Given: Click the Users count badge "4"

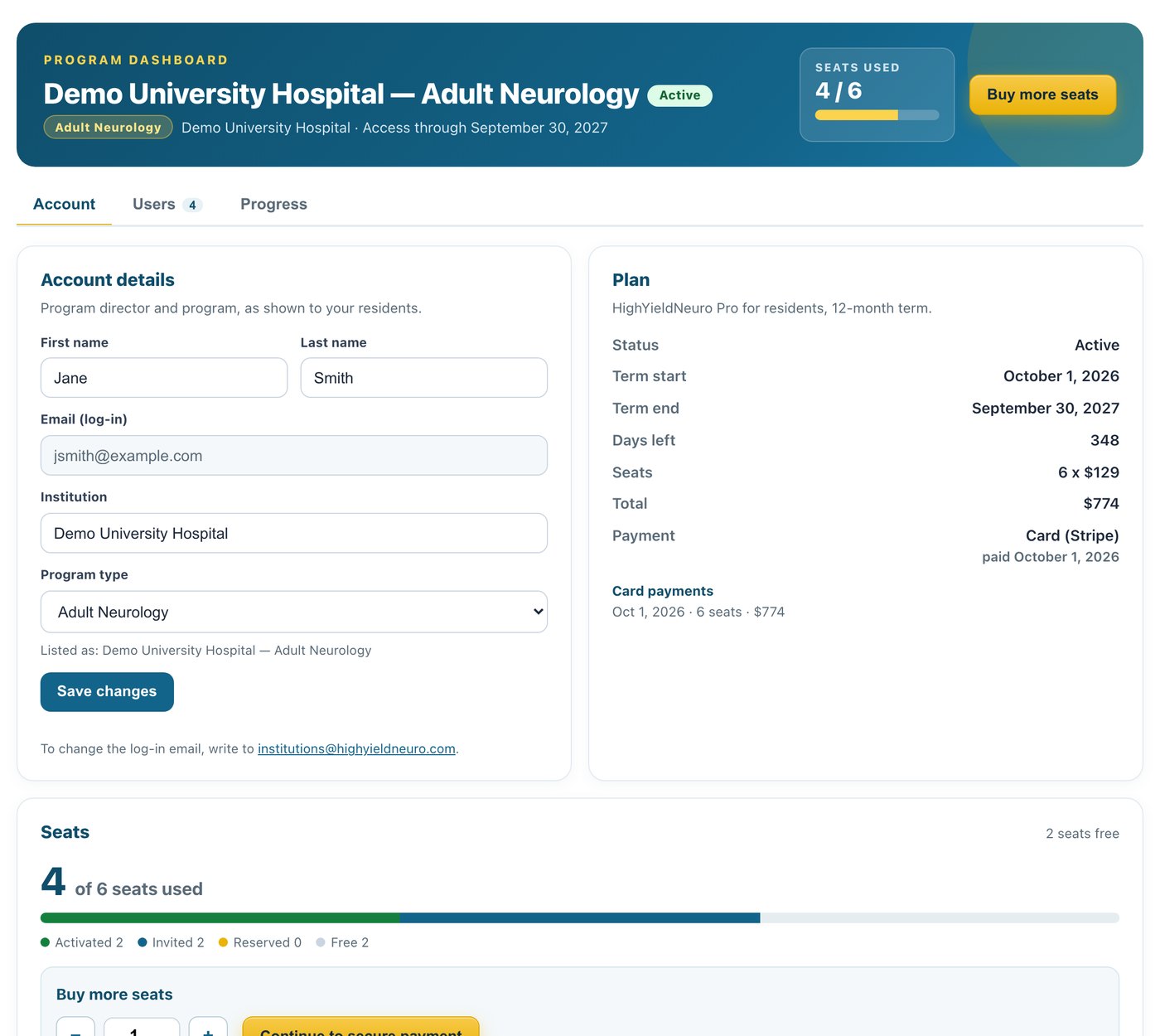Looking at the screenshot, I should [x=192, y=205].
